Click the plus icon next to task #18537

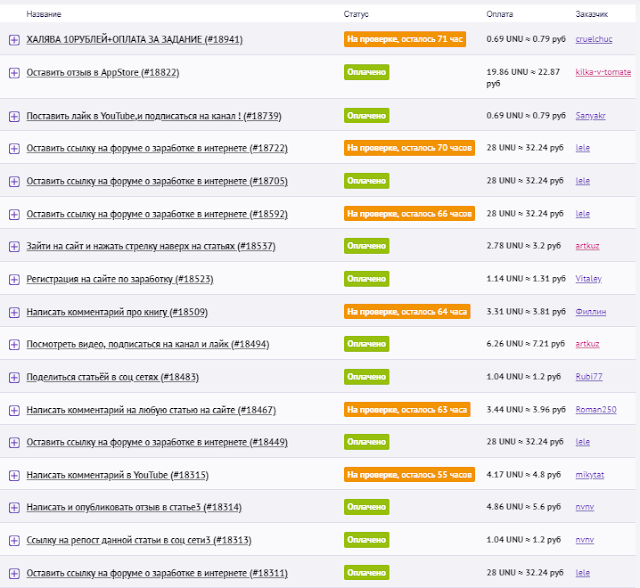tap(14, 246)
